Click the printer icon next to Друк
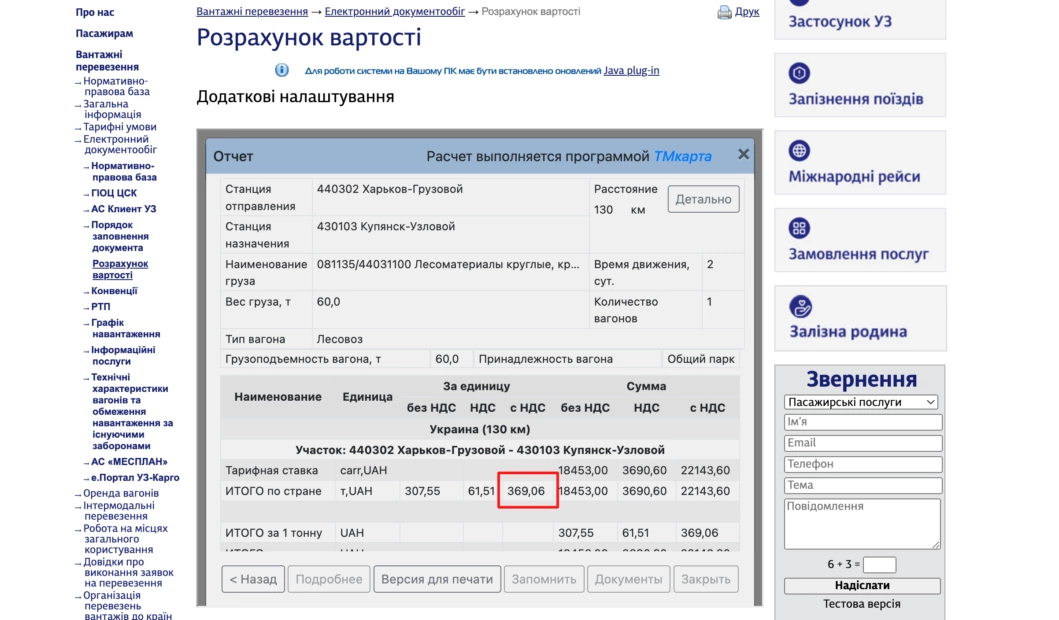This screenshot has width=1059, height=620. 724,12
